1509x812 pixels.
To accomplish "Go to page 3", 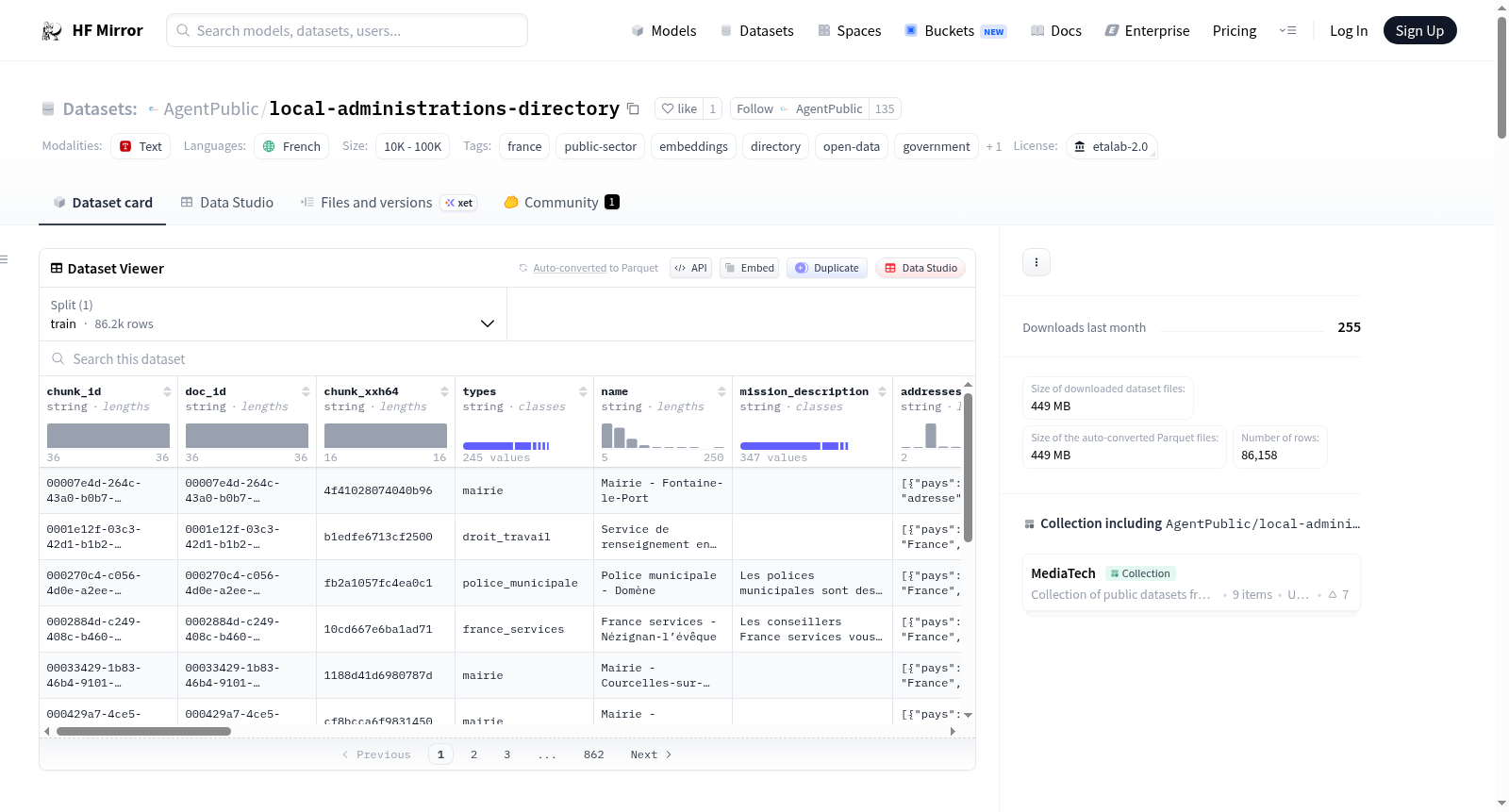I will (506, 754).
